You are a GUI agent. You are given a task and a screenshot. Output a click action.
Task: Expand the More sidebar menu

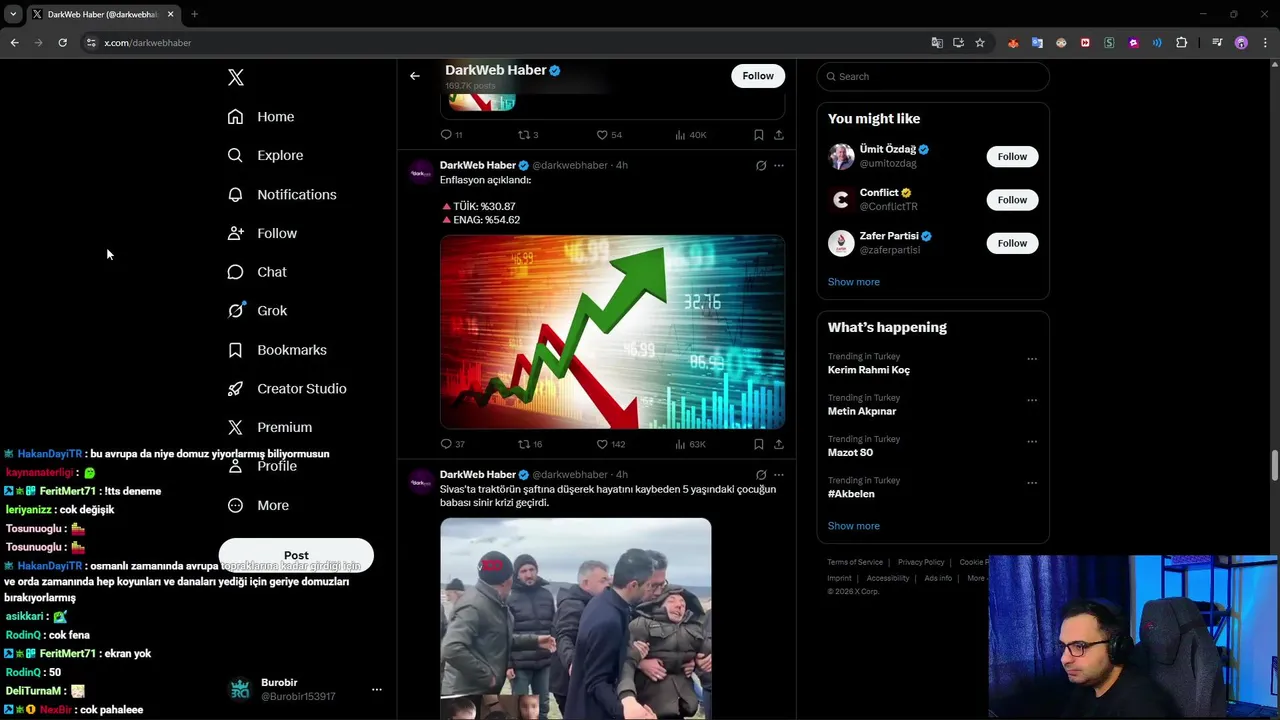click(x=257, y=505)
